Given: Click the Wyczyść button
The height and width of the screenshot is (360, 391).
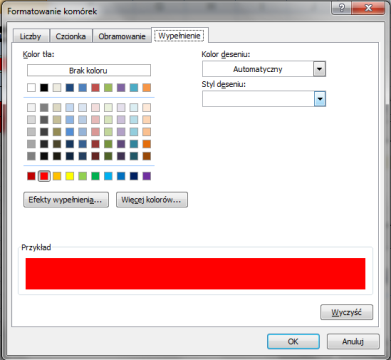Looking at the screenshot, I should (346, 313).
